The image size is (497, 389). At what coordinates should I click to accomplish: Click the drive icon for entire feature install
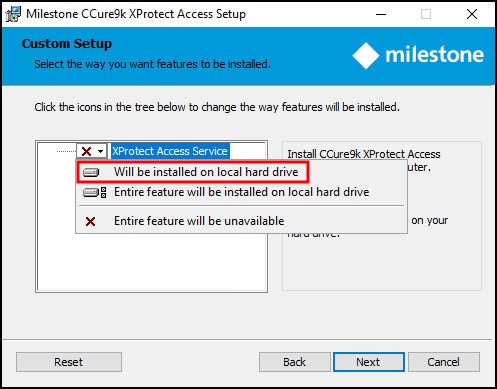point(95,192)
